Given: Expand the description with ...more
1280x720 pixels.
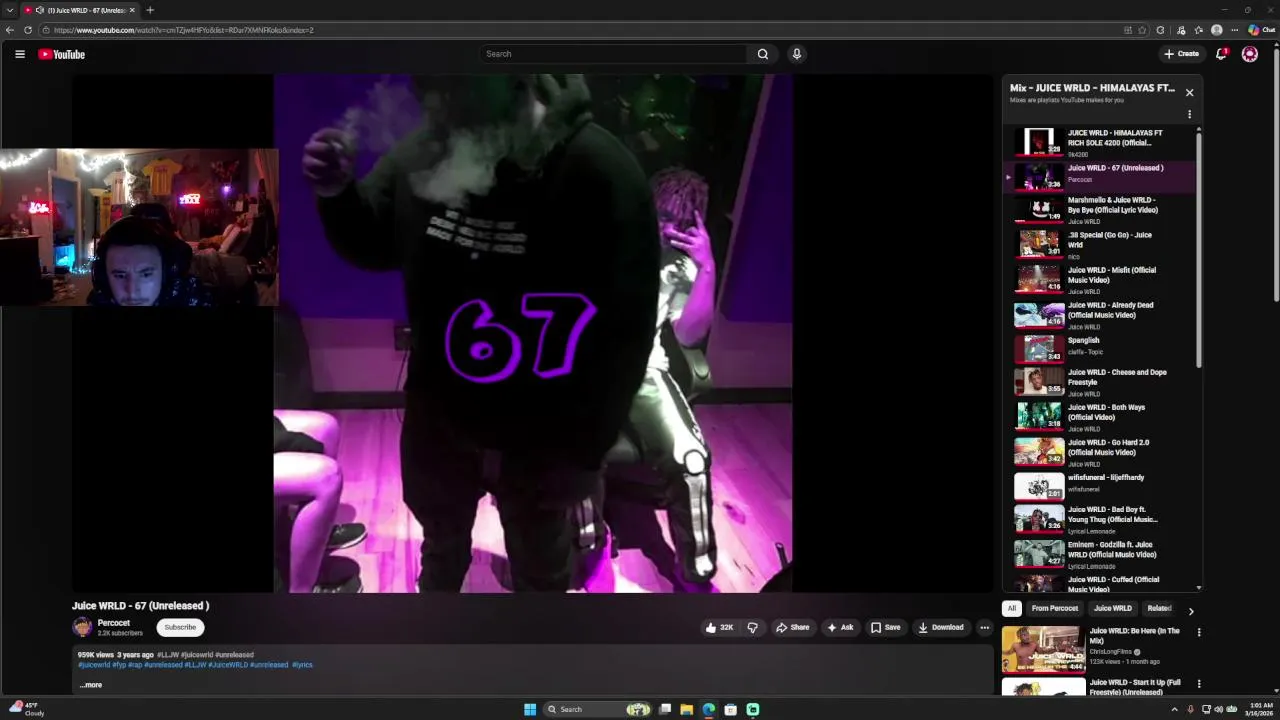Looking at the screenshot, I should coord(90,685).
